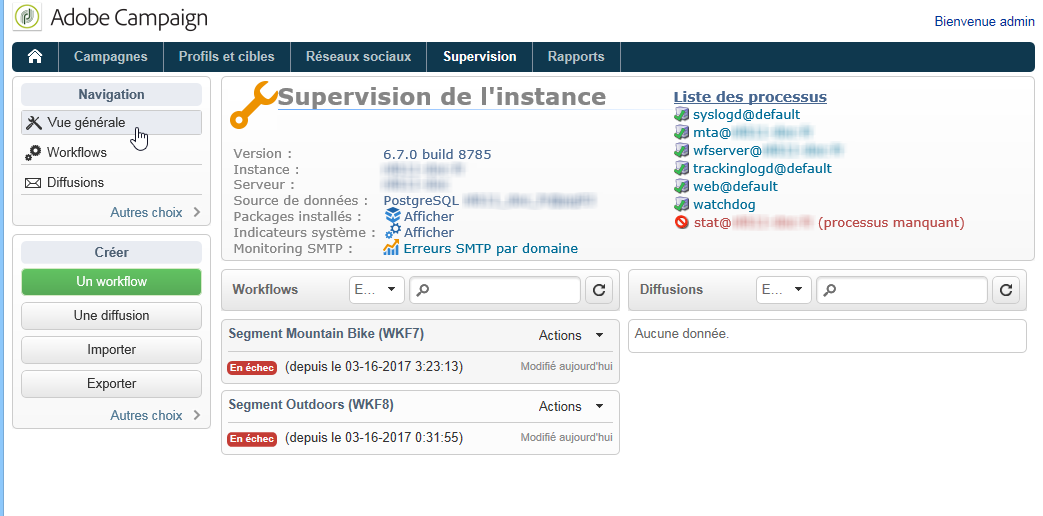Open Actions menu for Segment Outdoors
This screenshot has width=1043, height=516.
click(571, 407)
